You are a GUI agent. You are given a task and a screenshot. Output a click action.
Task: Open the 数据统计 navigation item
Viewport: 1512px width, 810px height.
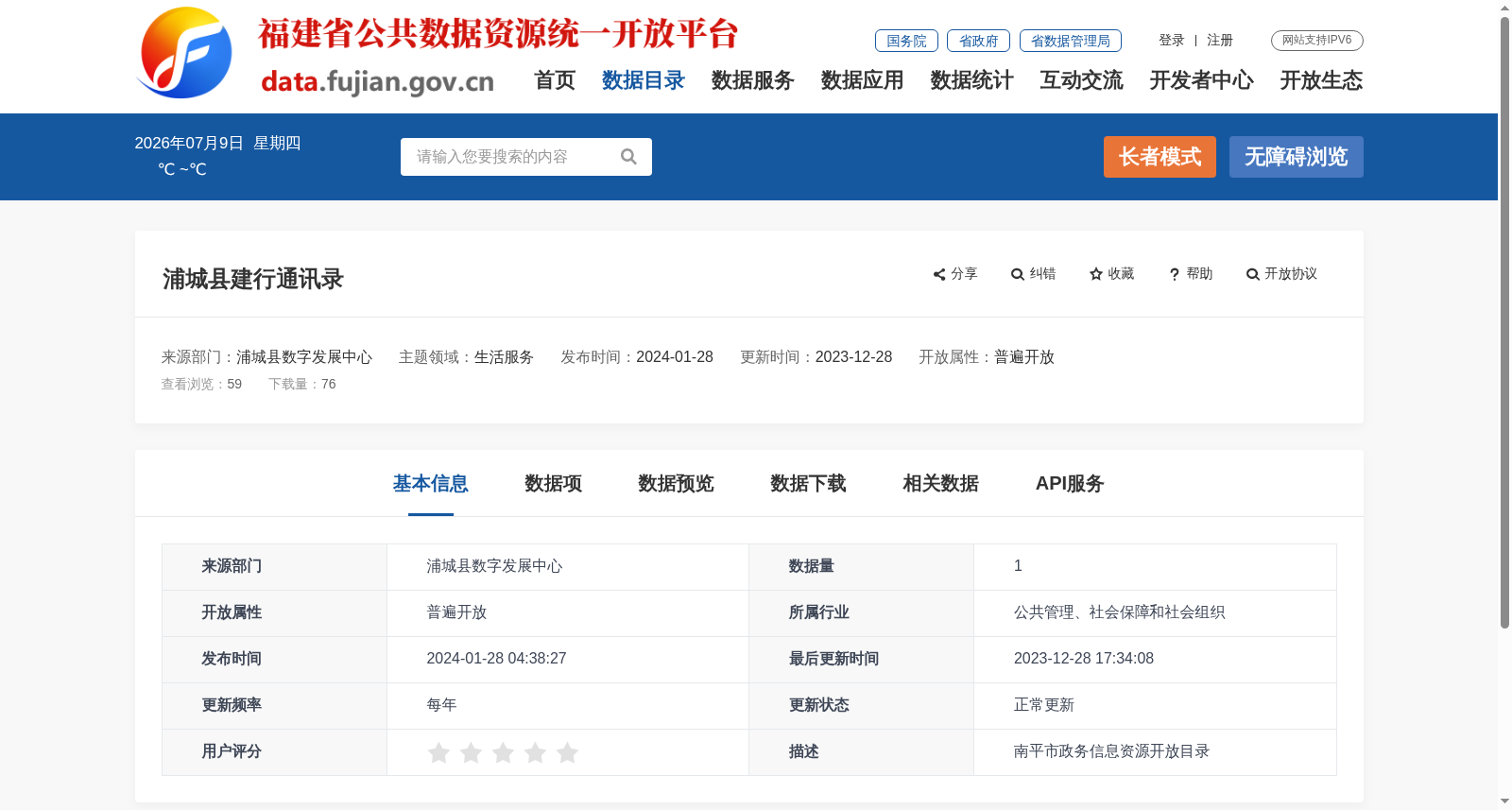(x=972, y=80)
